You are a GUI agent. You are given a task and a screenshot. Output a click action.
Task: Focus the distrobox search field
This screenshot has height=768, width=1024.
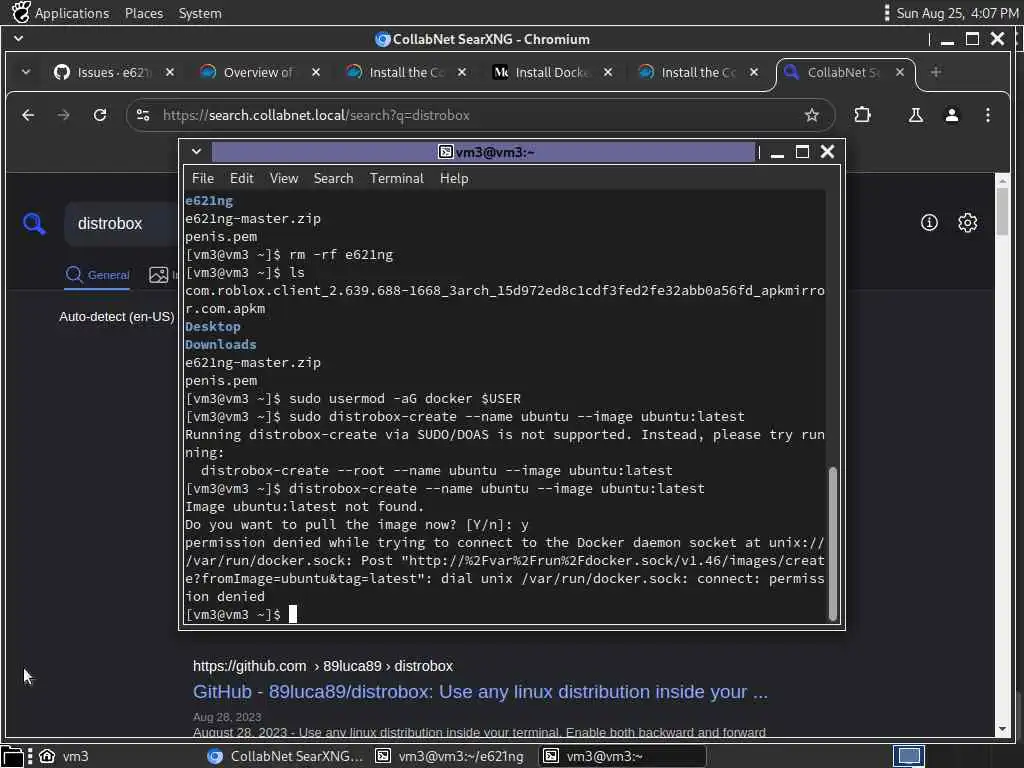[x=121, y=223]
